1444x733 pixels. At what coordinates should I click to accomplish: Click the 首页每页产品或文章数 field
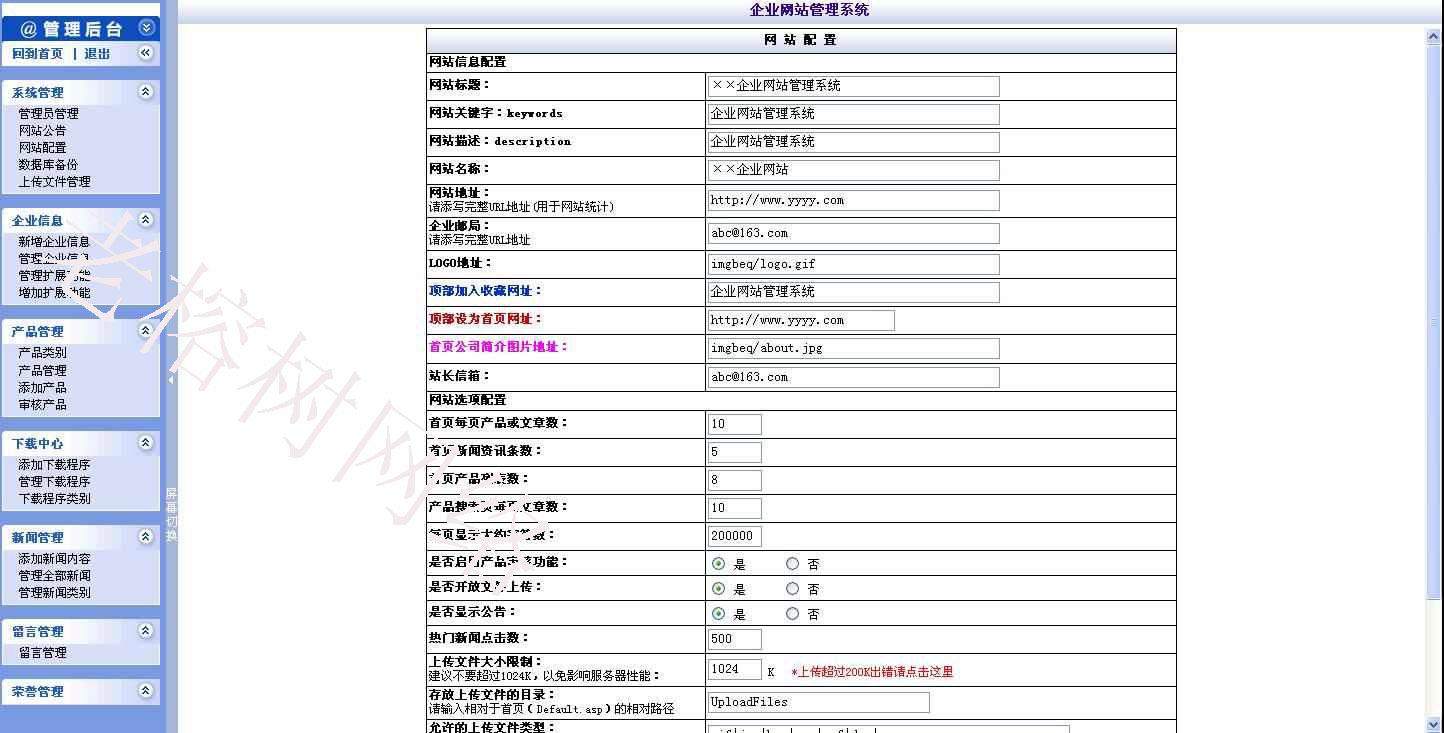[735, 424]
